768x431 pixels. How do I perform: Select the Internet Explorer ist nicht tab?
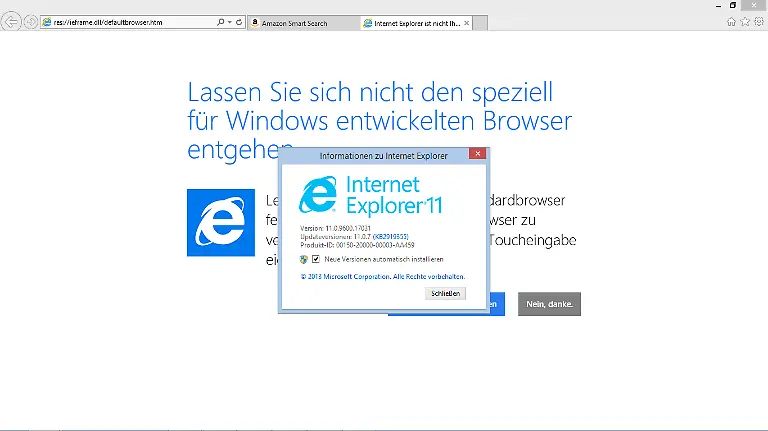[416, 23]
